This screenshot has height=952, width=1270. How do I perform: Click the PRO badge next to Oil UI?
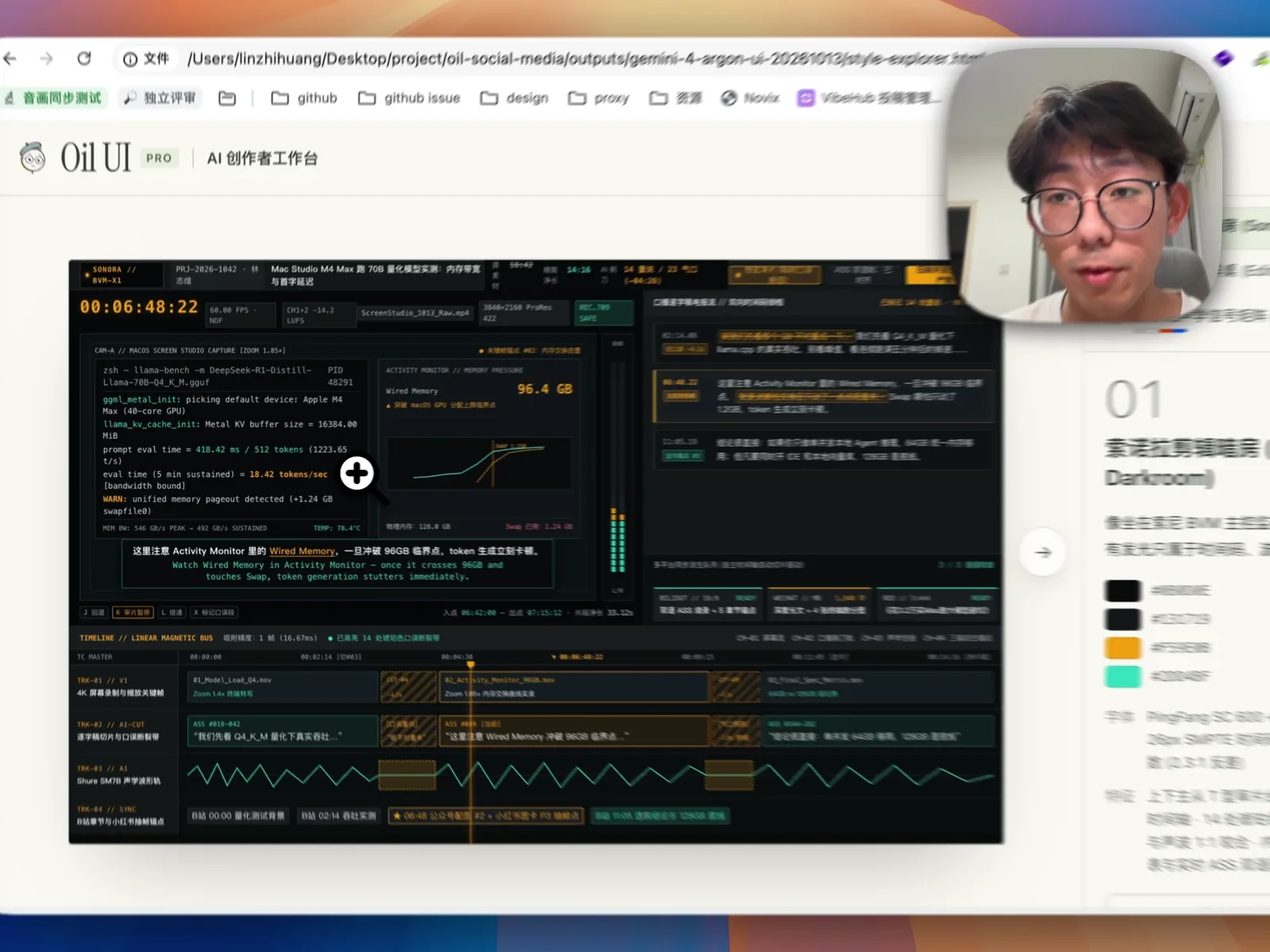159,158
